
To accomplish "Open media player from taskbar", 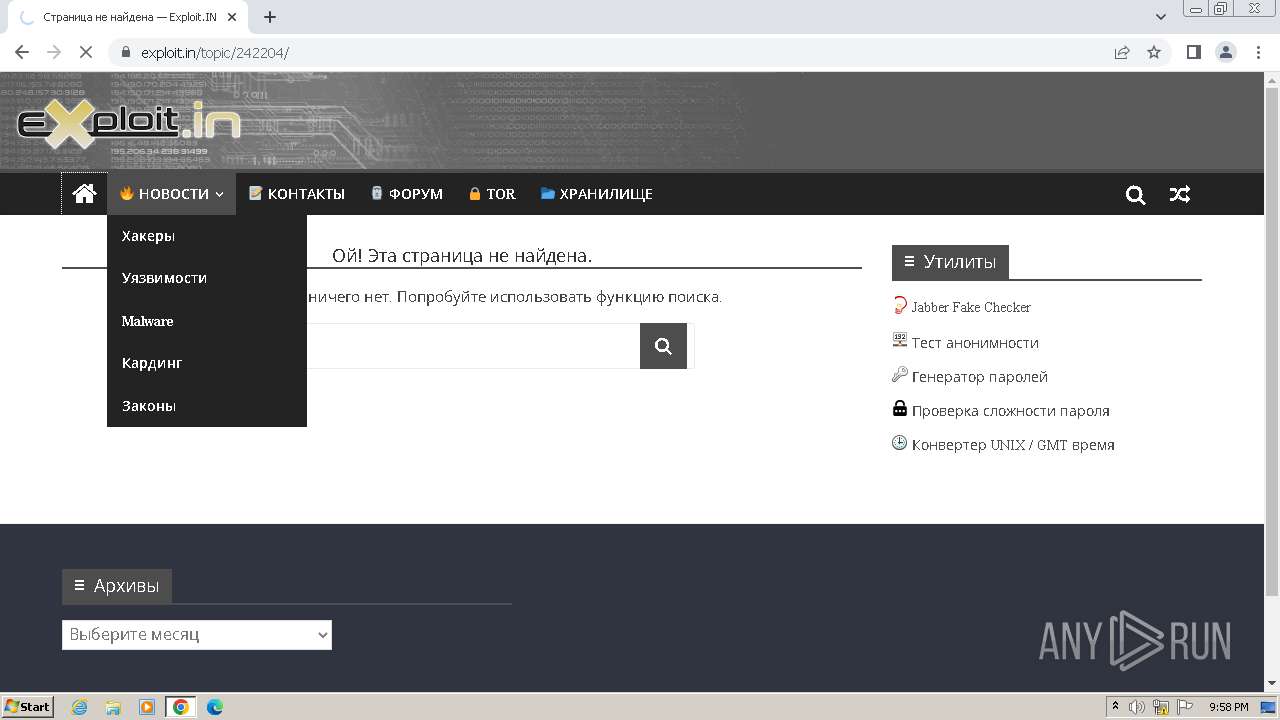I will 147,707.
